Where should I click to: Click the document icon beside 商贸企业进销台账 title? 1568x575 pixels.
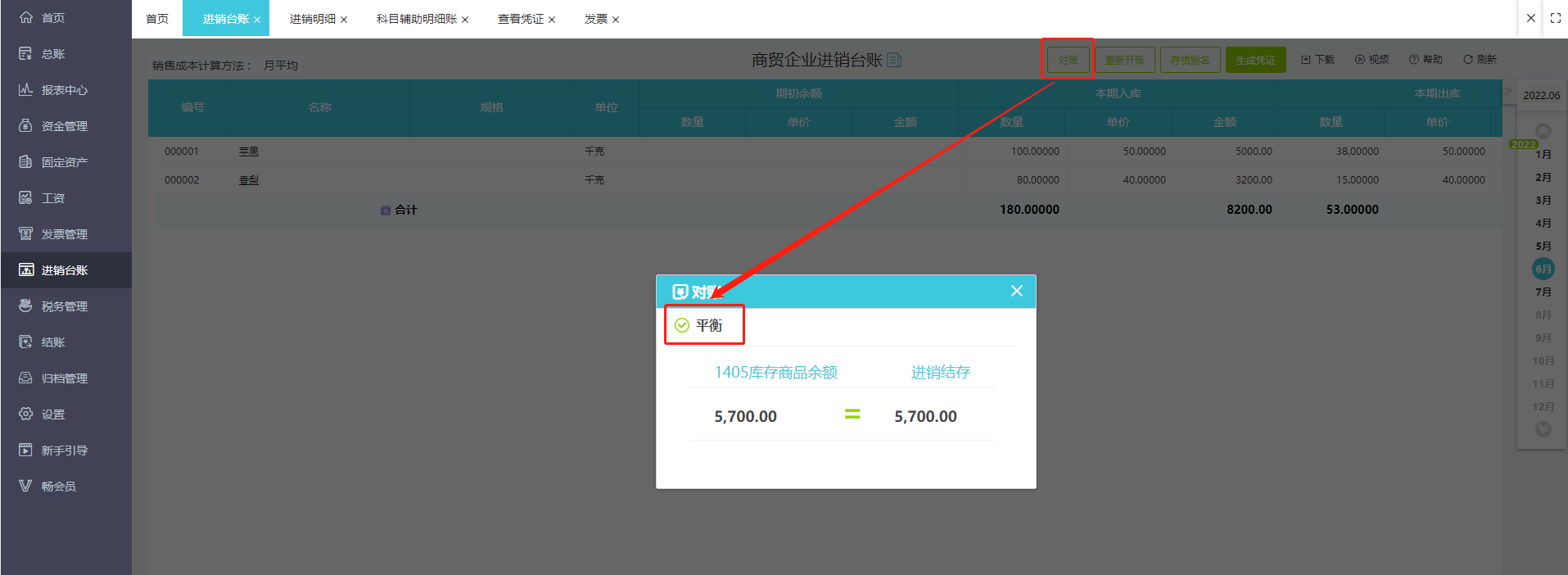tap(894, 60)
